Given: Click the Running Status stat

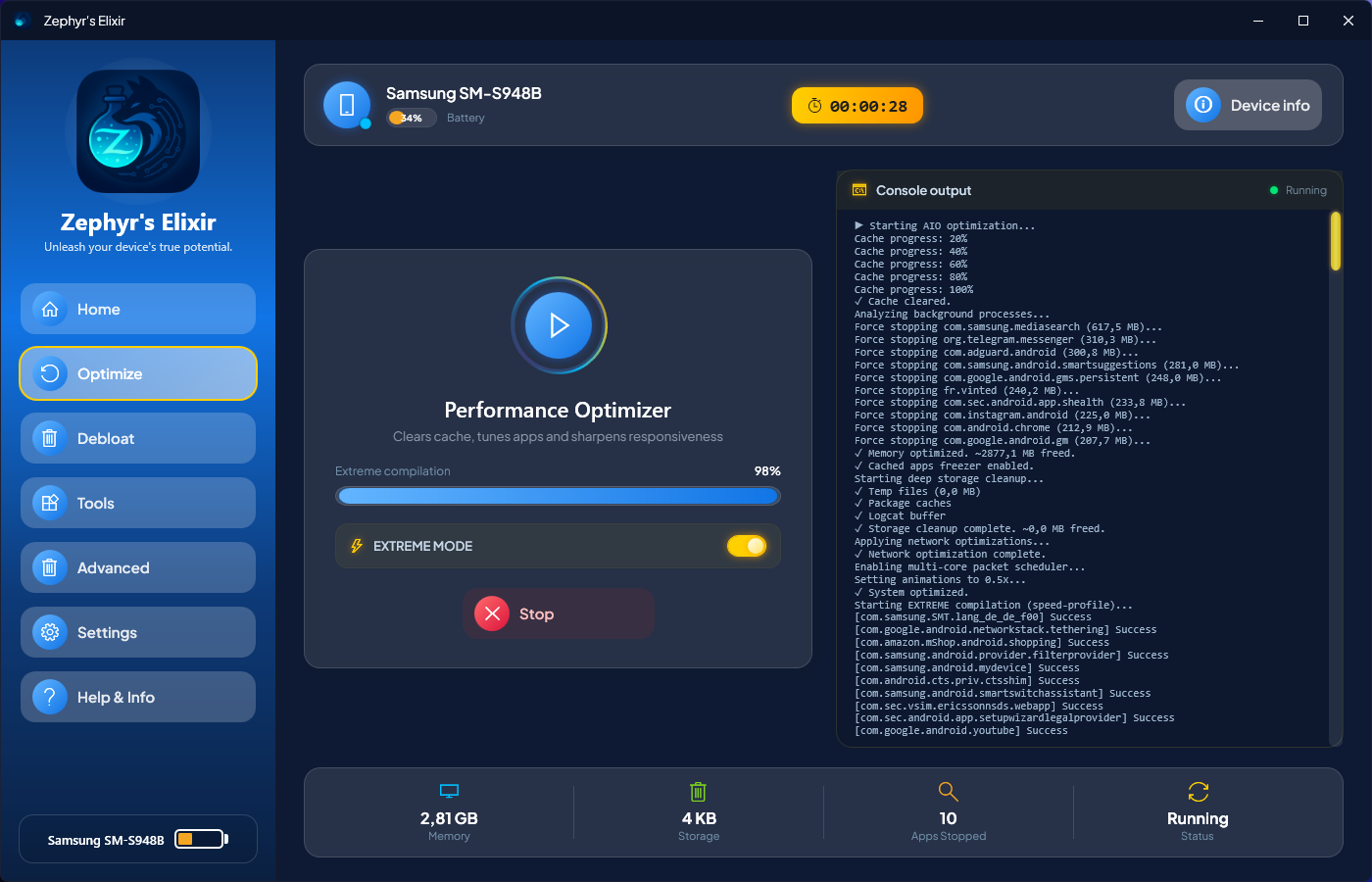Looking at the screenshot, I should (x=1198, y=810).
